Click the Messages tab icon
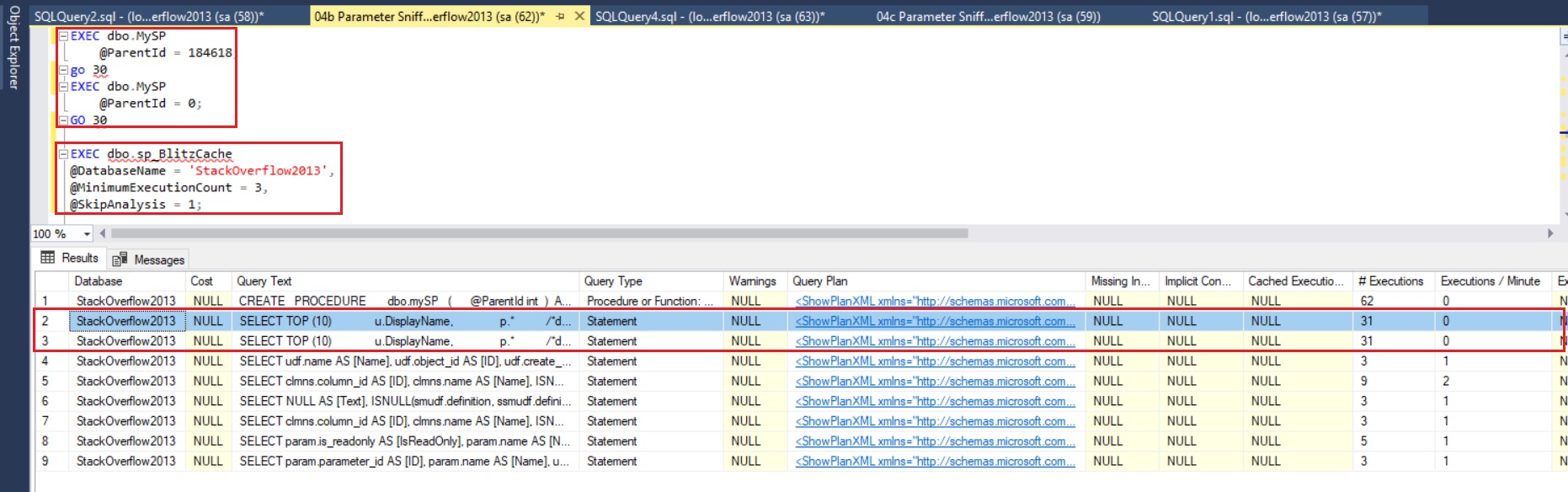 click(x=120, y=259)
